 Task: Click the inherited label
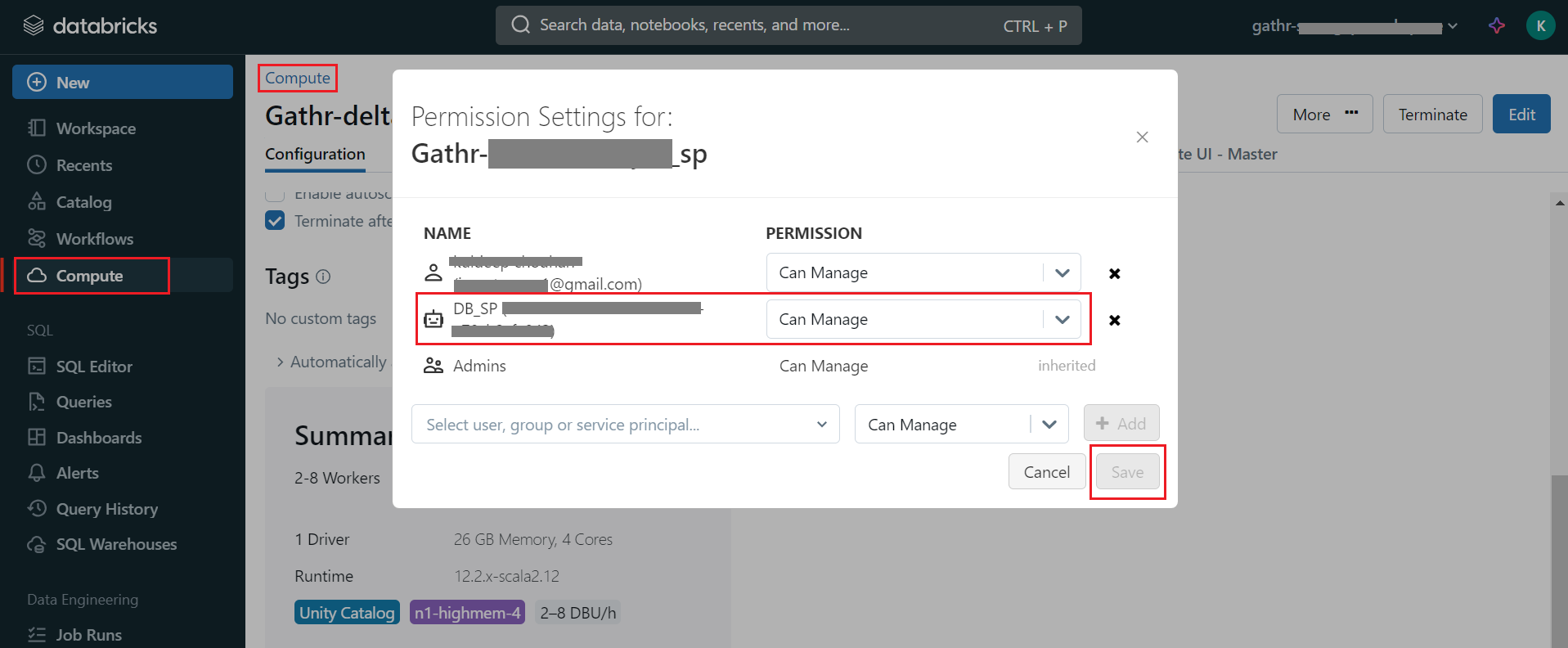[1067, 366]
